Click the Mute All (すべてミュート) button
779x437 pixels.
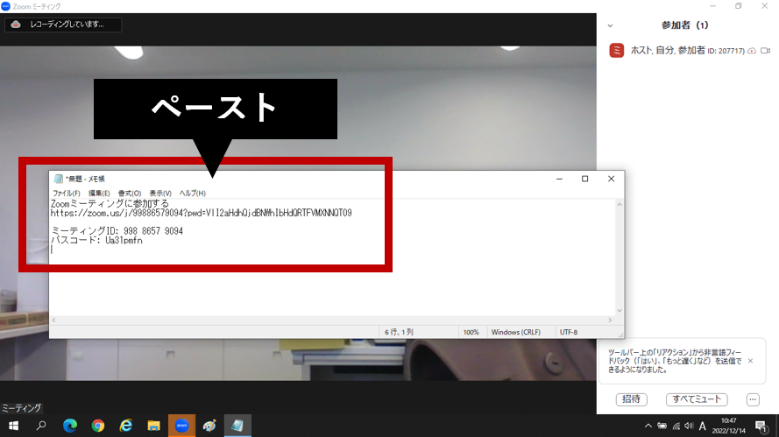coord(697,399)
